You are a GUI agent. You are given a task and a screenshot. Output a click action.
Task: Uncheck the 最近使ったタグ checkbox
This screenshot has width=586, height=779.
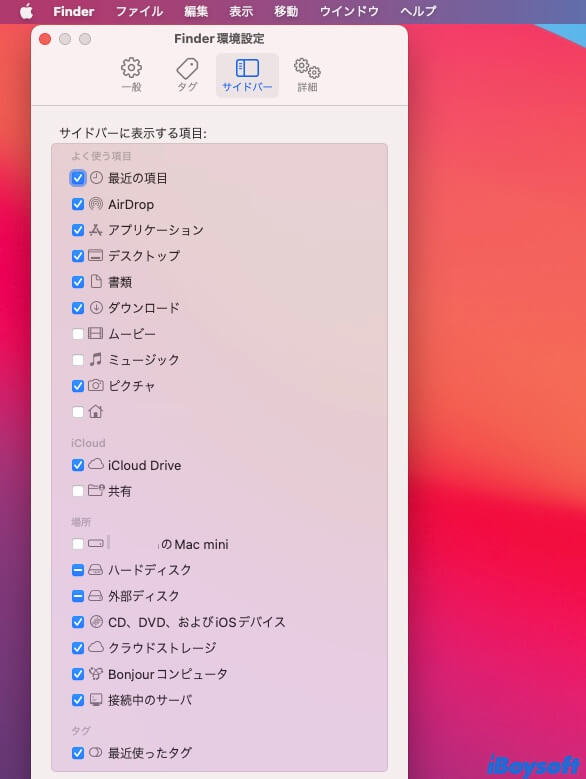click(78, 753)
